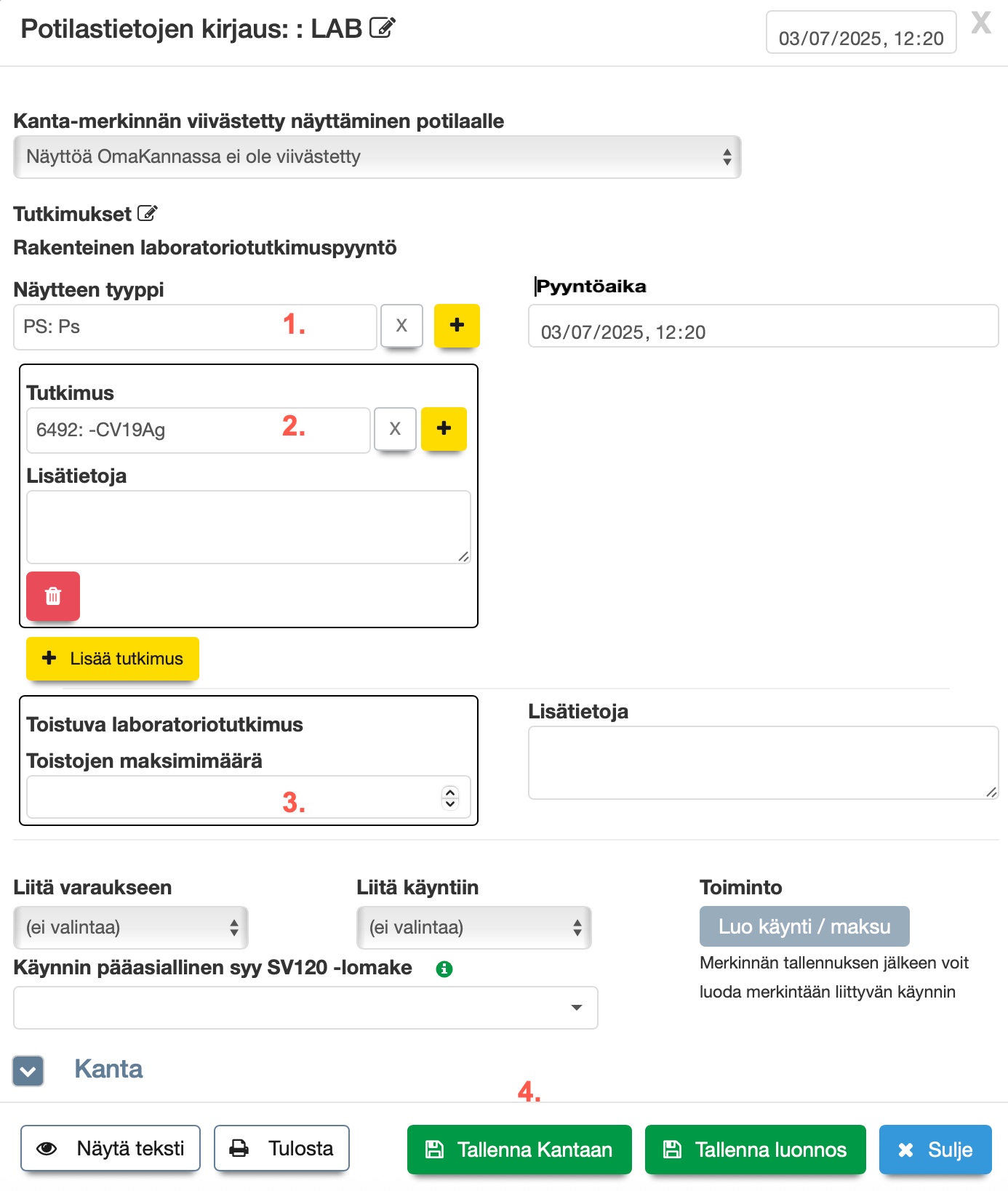Image resolution: width=1008 pixels, height=1191 pixels.
Task: Expand the Kanta section chevron
Action: click(x=28, y=1070)
